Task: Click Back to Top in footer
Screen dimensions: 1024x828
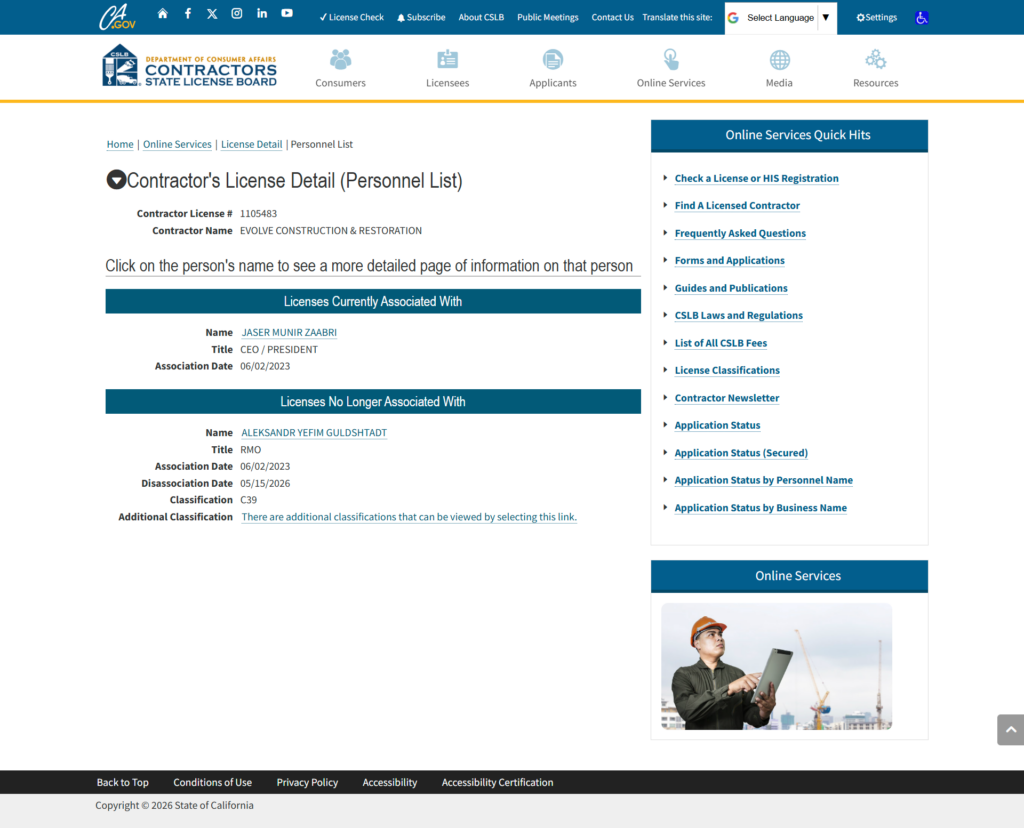Action: (122, 782)
